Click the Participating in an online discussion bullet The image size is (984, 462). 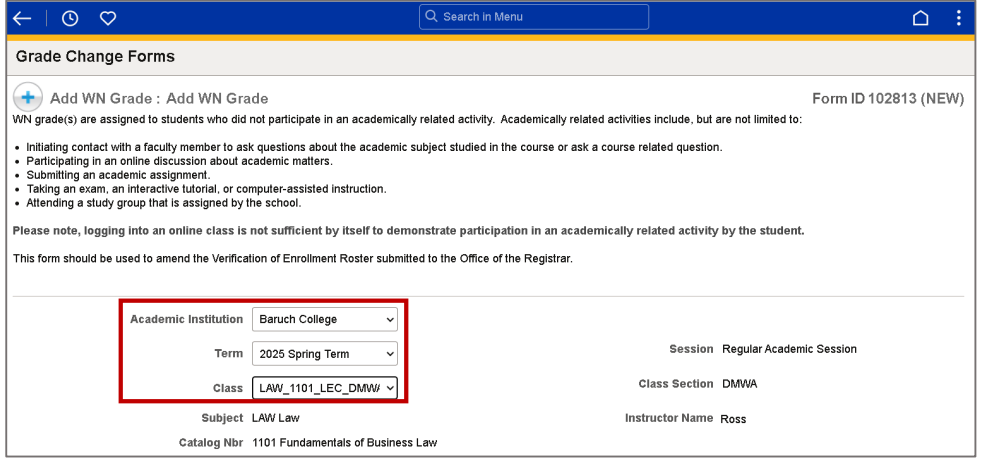pos(179,161)
